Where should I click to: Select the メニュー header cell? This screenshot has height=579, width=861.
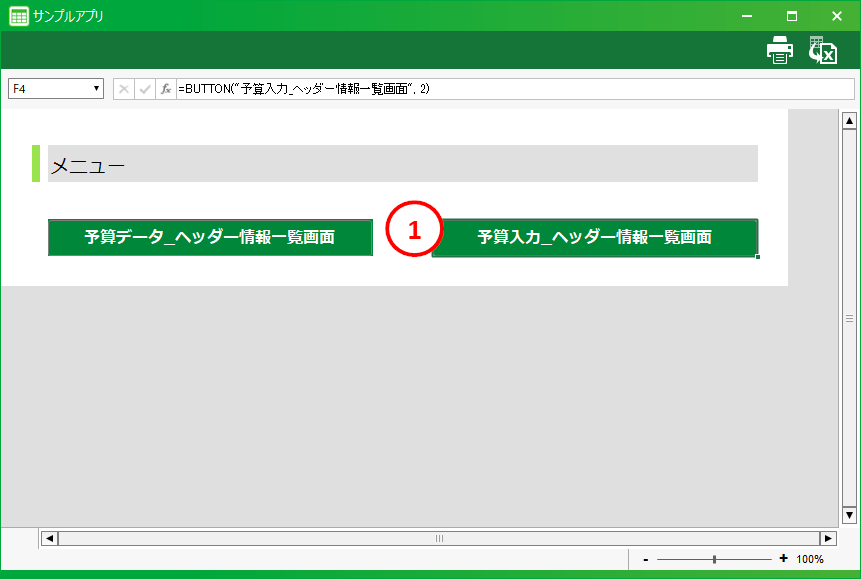tap(402, 164)
